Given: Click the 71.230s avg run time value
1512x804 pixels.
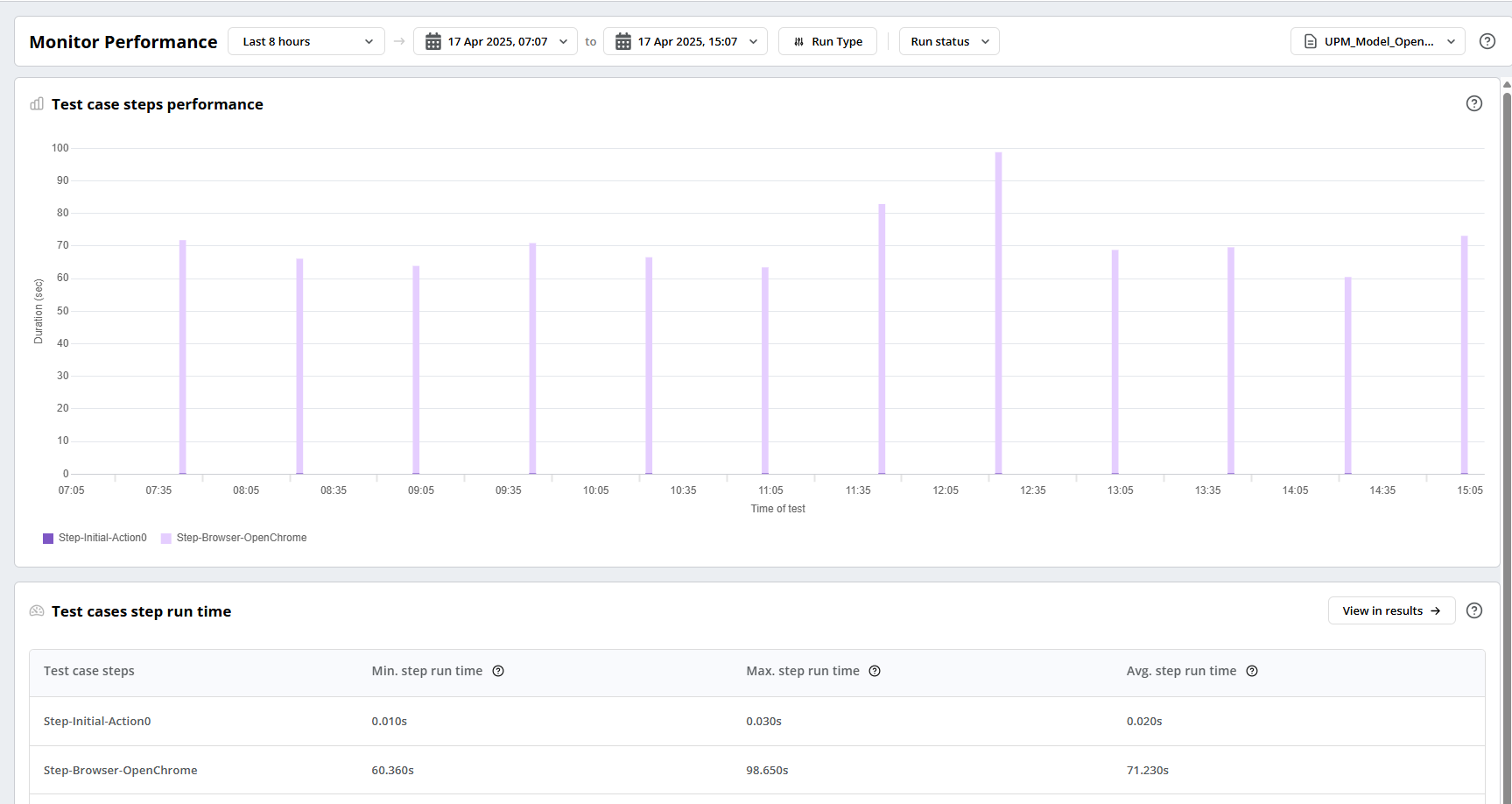Looking at the screenshot, I should pos(1148,771).
